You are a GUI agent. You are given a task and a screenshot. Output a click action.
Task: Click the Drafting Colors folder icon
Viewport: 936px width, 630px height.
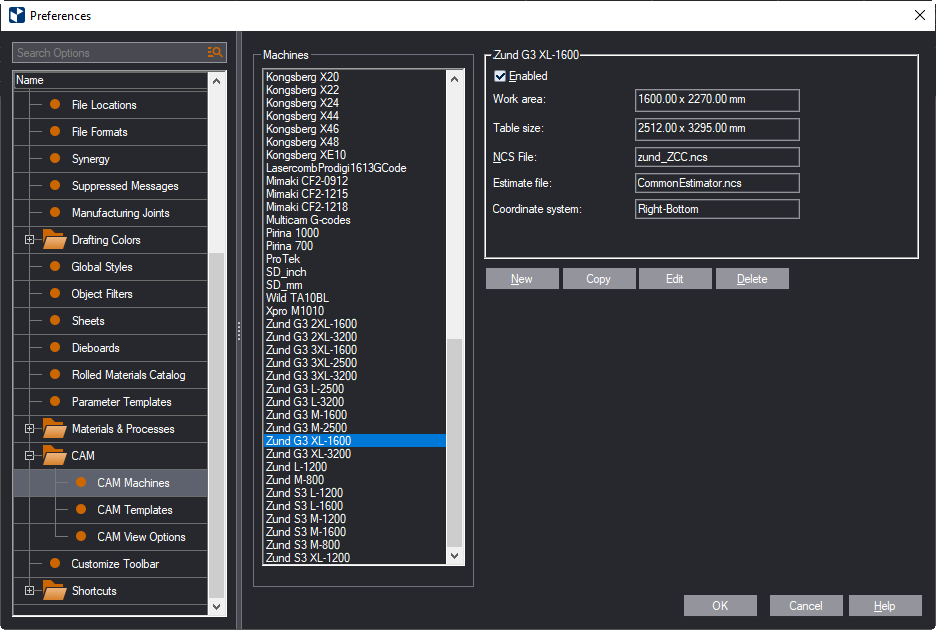[x=54, y=239]
